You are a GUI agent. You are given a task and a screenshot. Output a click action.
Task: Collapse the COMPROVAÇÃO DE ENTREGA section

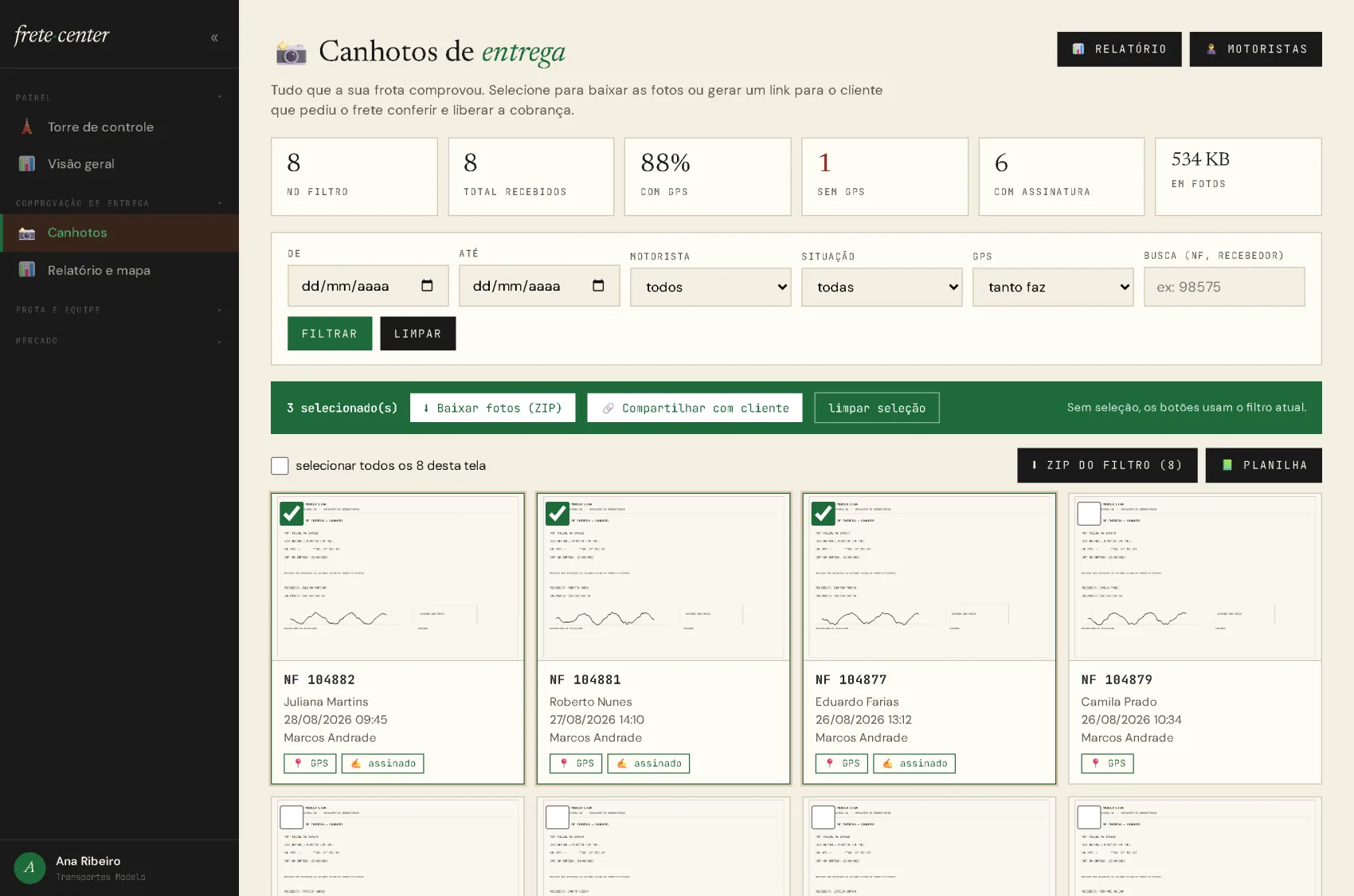pos(119,203)
